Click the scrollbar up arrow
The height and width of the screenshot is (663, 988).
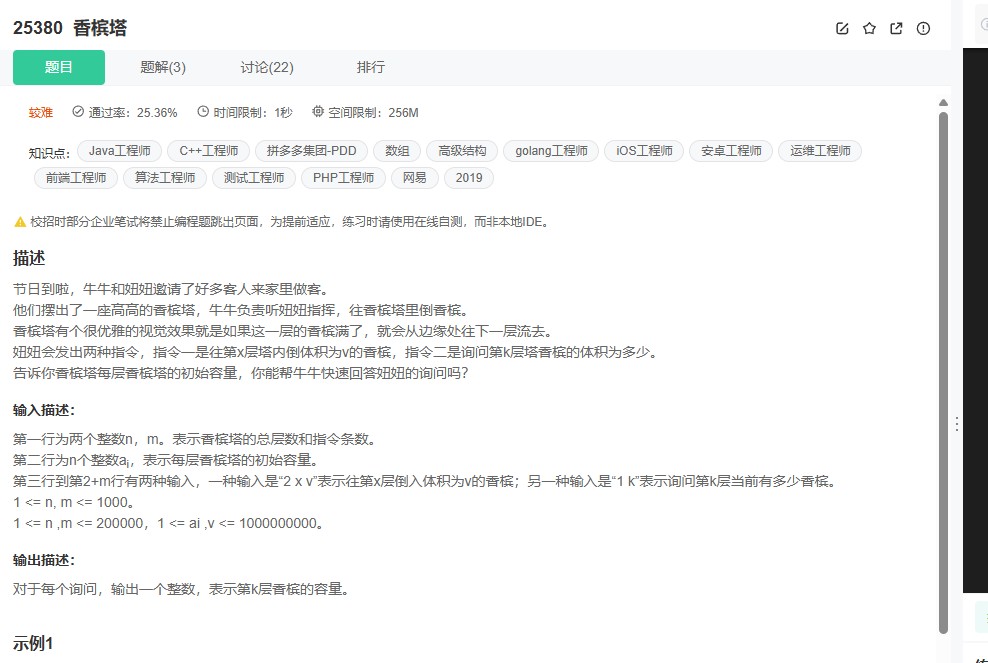click(x=943, y=102)
